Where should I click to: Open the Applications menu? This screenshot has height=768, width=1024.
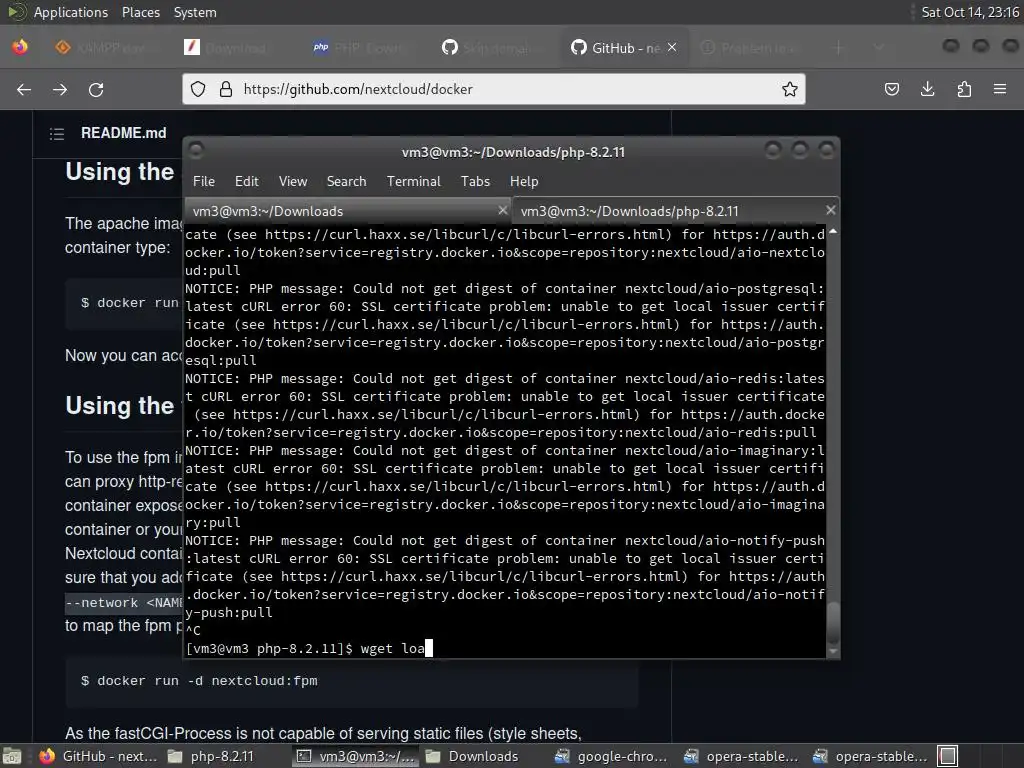[x=71, y=12]
